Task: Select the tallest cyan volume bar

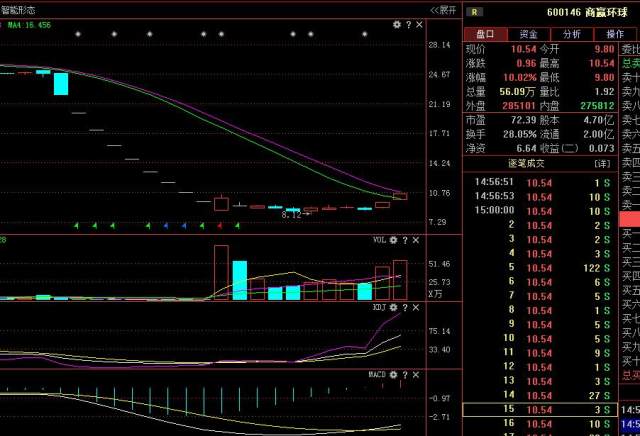Action: click(240, 280)
